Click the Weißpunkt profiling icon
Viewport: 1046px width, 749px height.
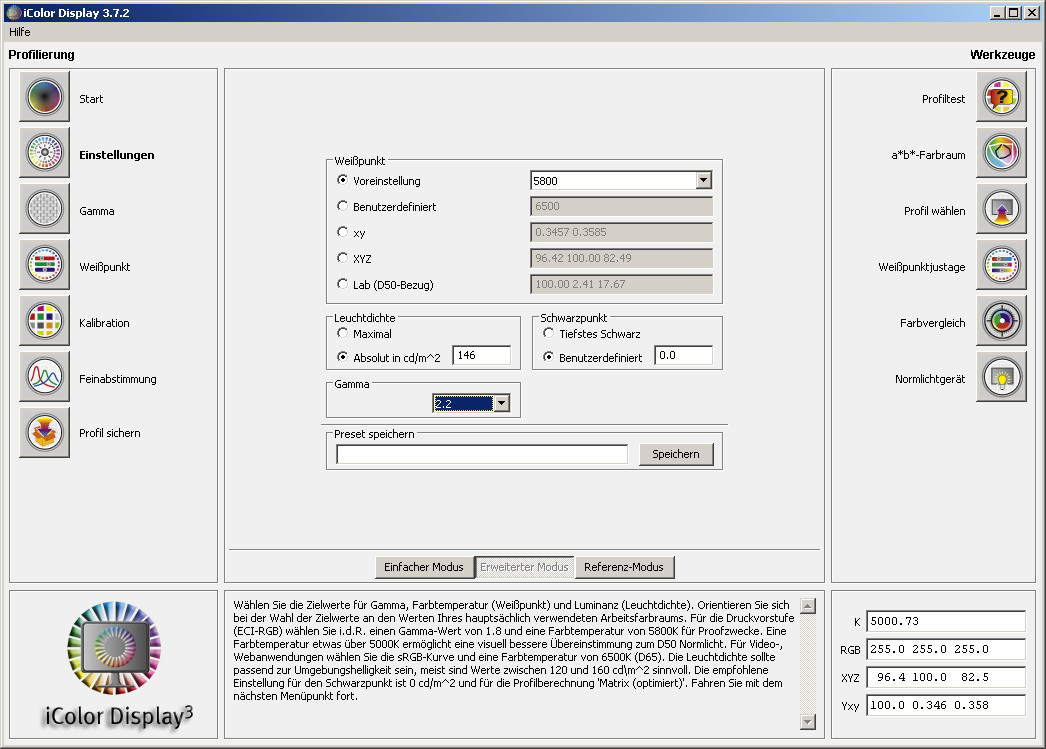point(44,266)
